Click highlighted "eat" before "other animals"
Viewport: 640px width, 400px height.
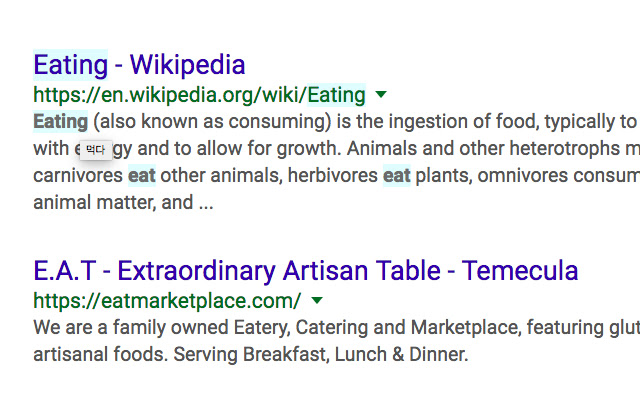(x=141, y=176)
